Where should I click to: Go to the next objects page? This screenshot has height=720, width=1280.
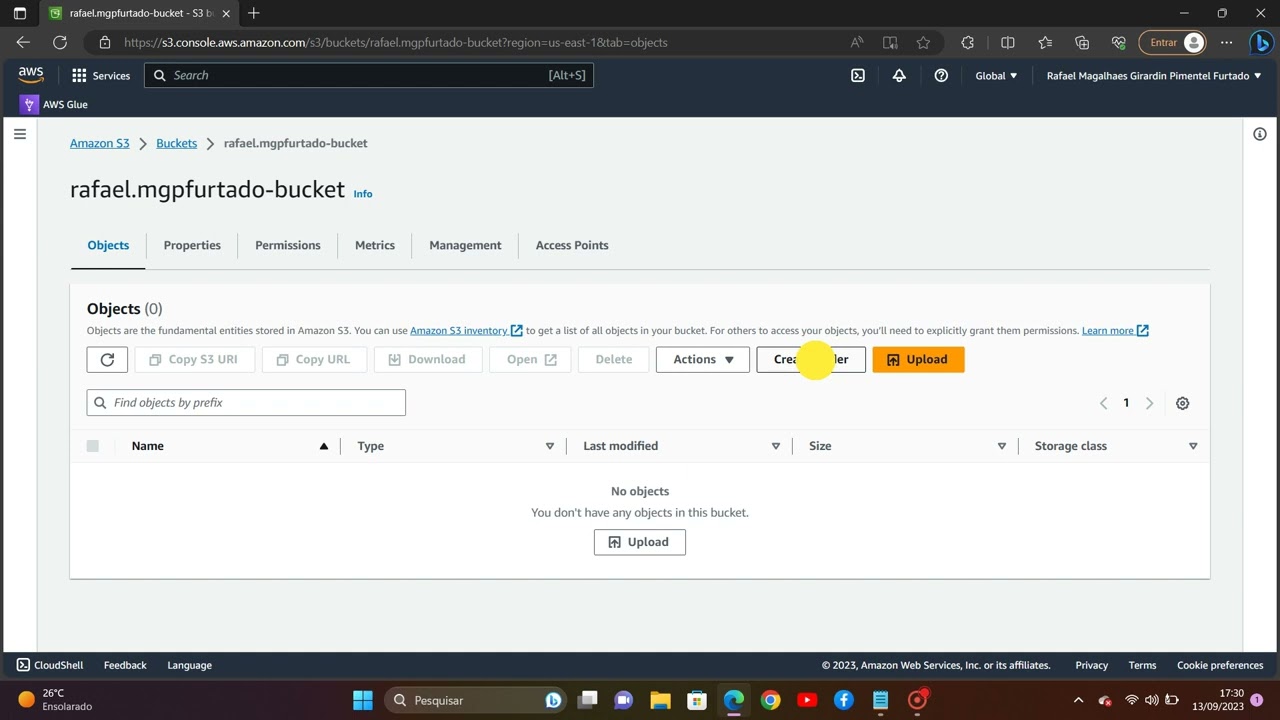pyautogui.click(x=1149, y=403)
